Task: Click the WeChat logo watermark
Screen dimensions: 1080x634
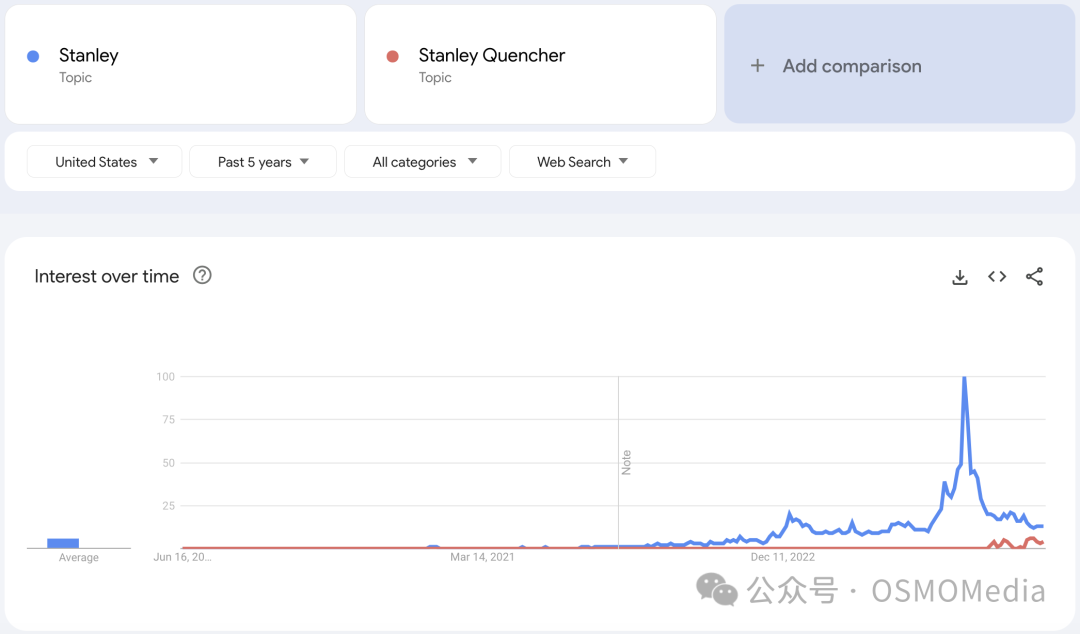Action: click(x=716, y=590)
